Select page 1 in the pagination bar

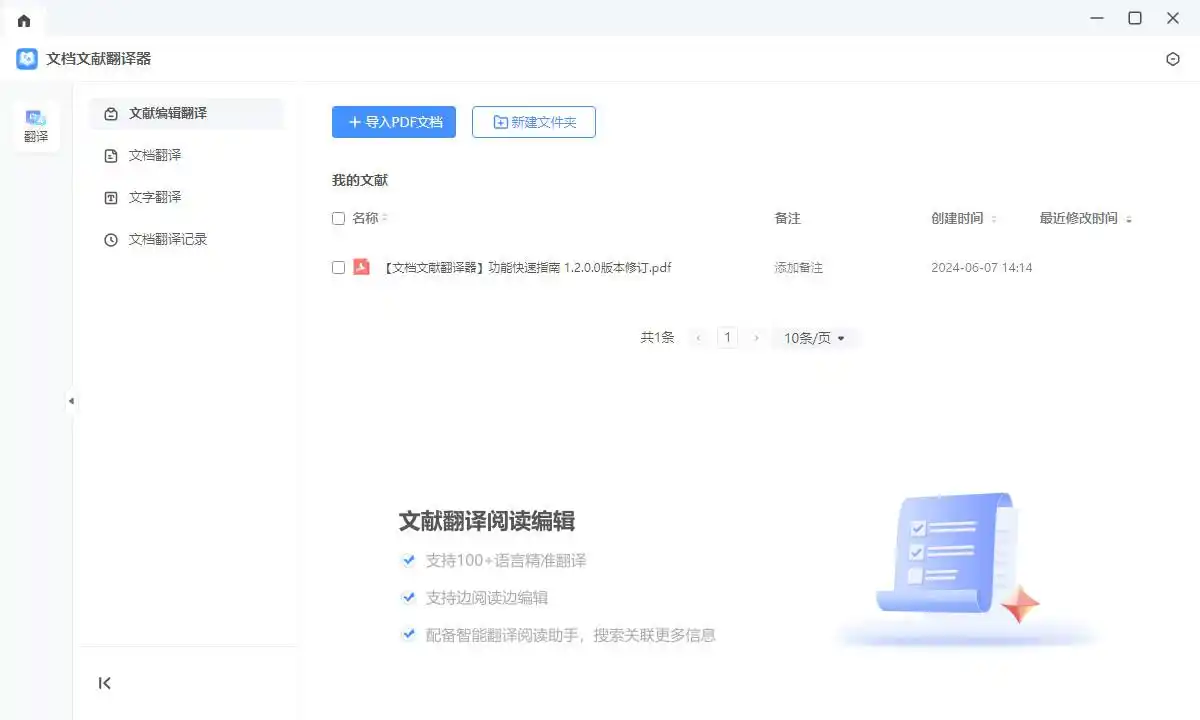(727, 337)
